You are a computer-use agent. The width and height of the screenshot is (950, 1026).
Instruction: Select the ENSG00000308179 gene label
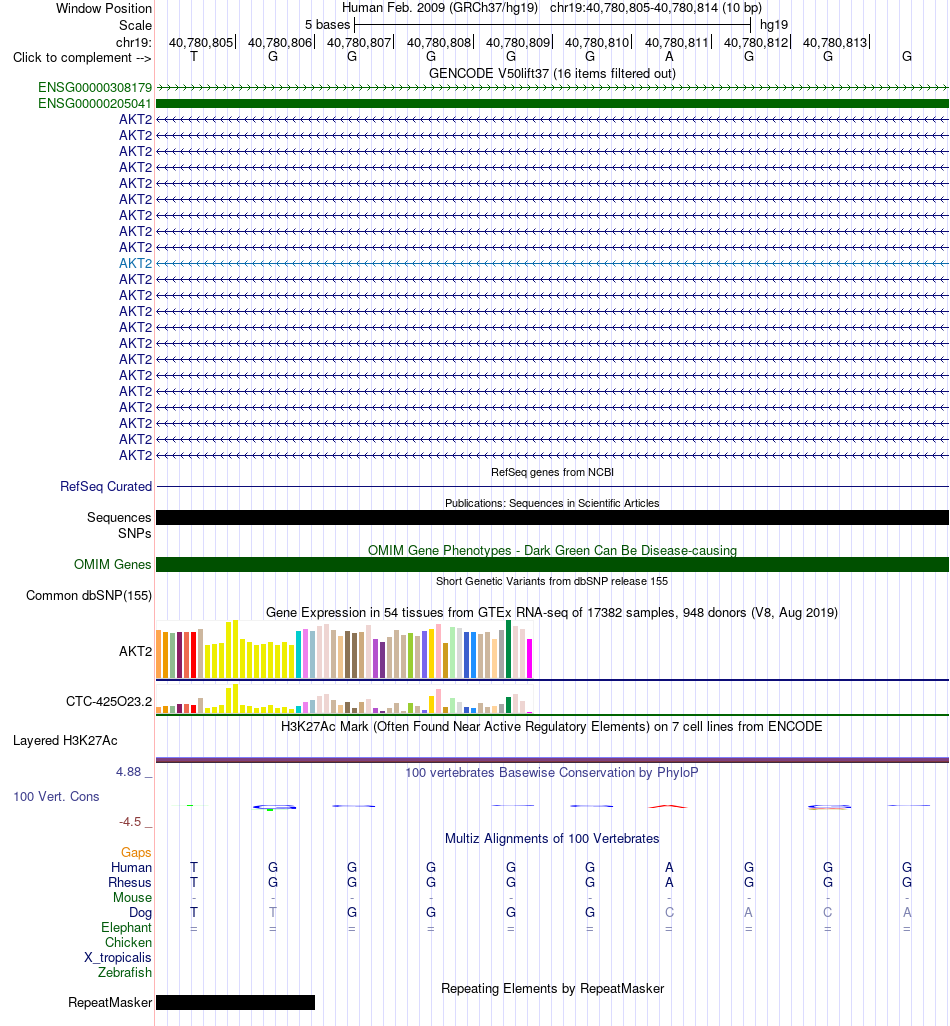click(x=95, y=88)
